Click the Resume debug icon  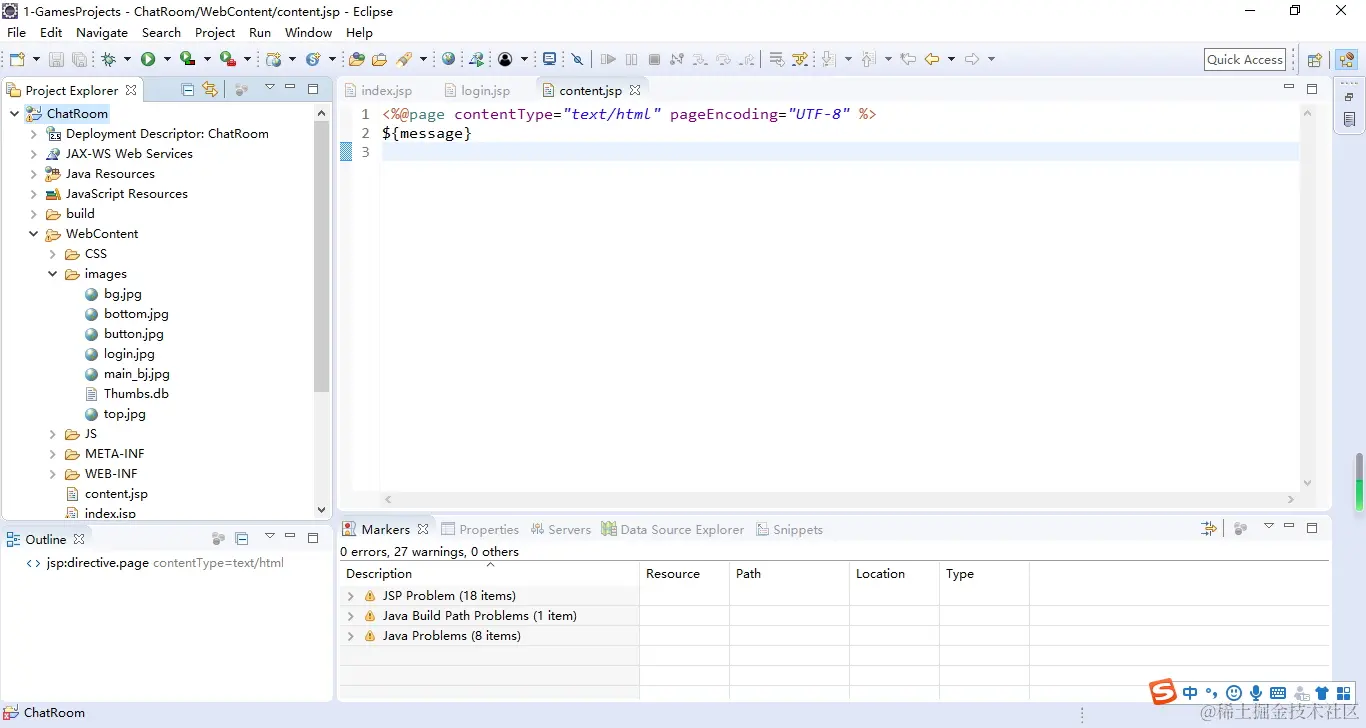click(x=608, y=59)
